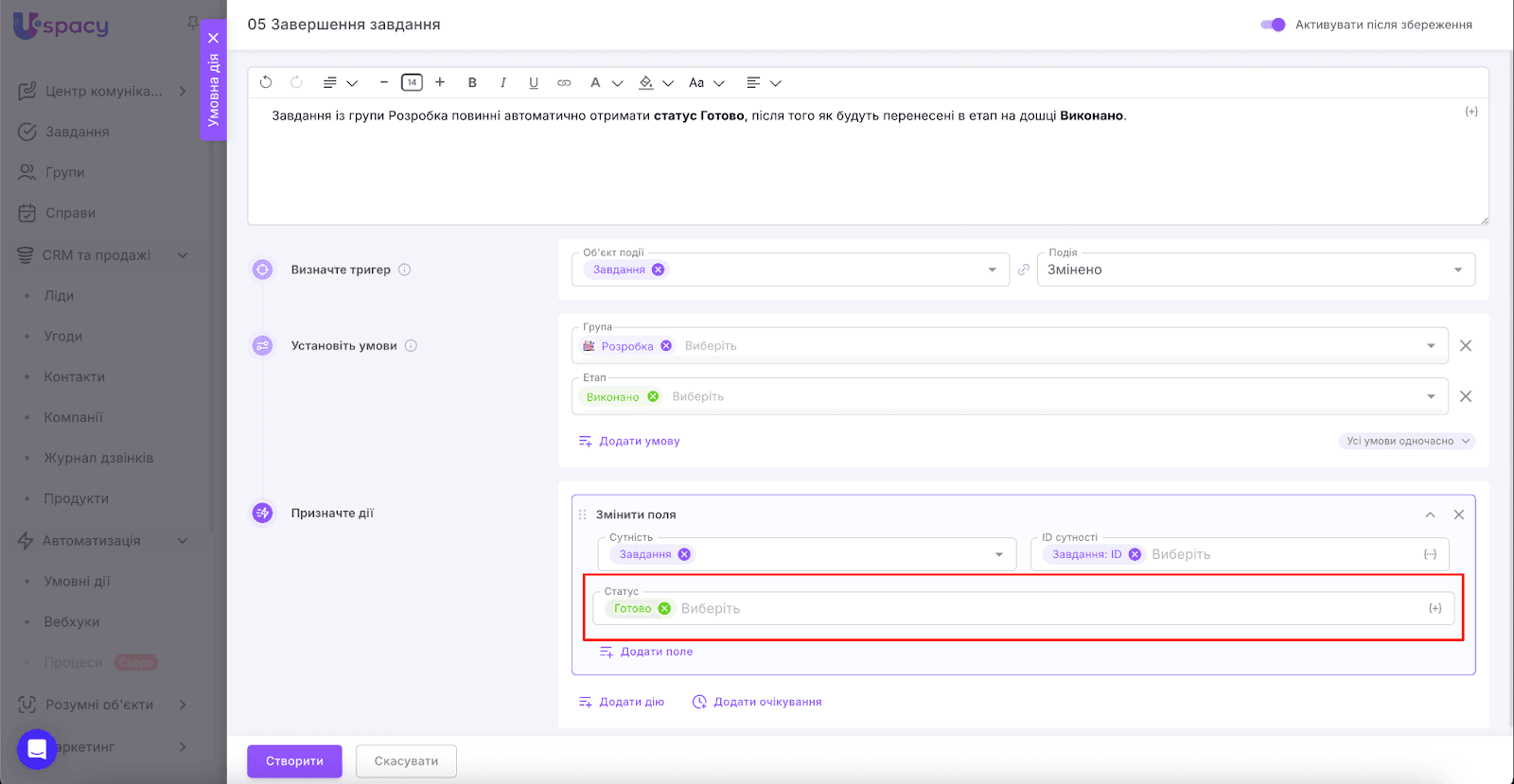1514x784 pixels.
Task: Remove the Готово status tag
Action: (x=664, y=608)
